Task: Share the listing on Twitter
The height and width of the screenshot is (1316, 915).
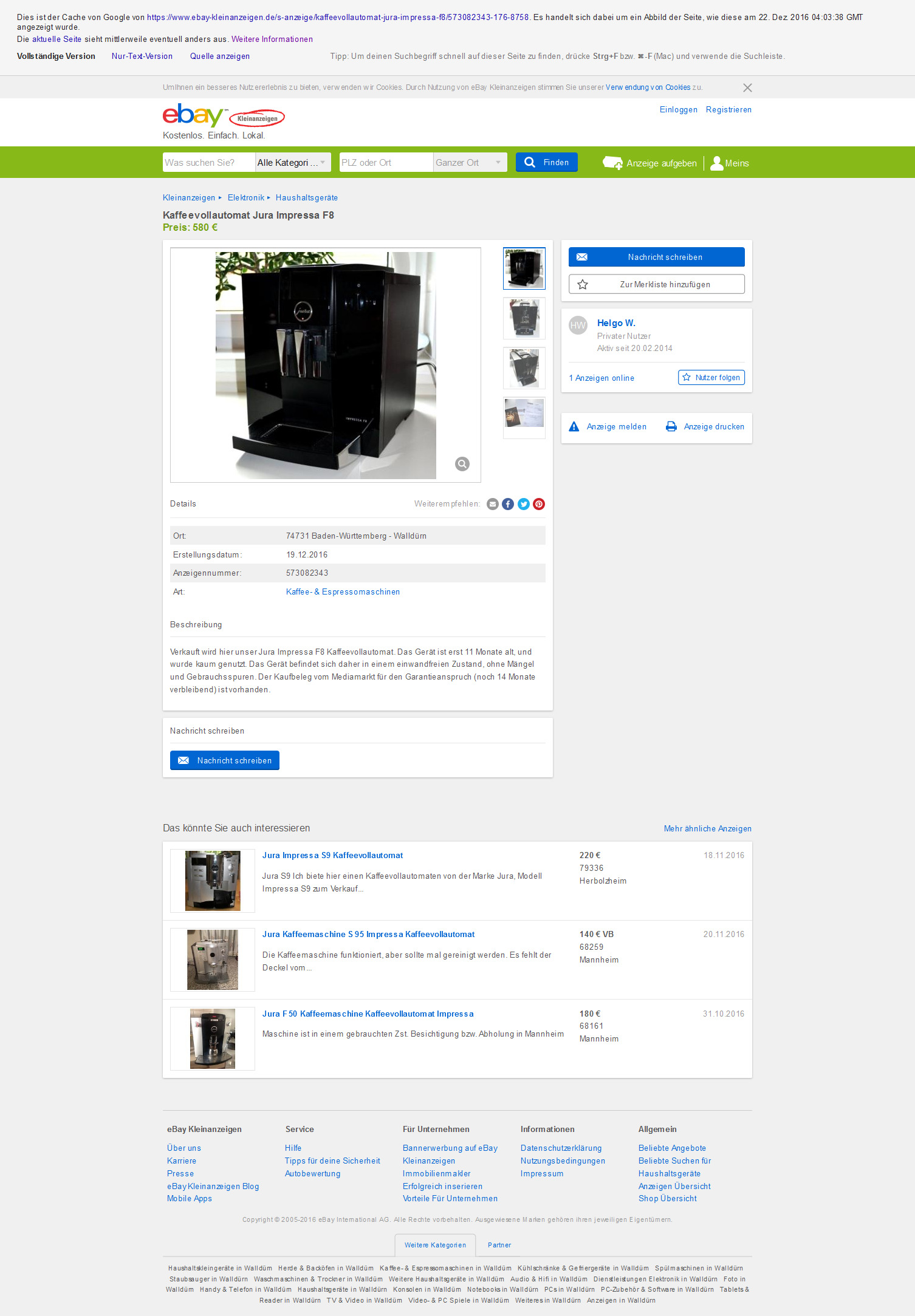Action: (x=524, y=504)
